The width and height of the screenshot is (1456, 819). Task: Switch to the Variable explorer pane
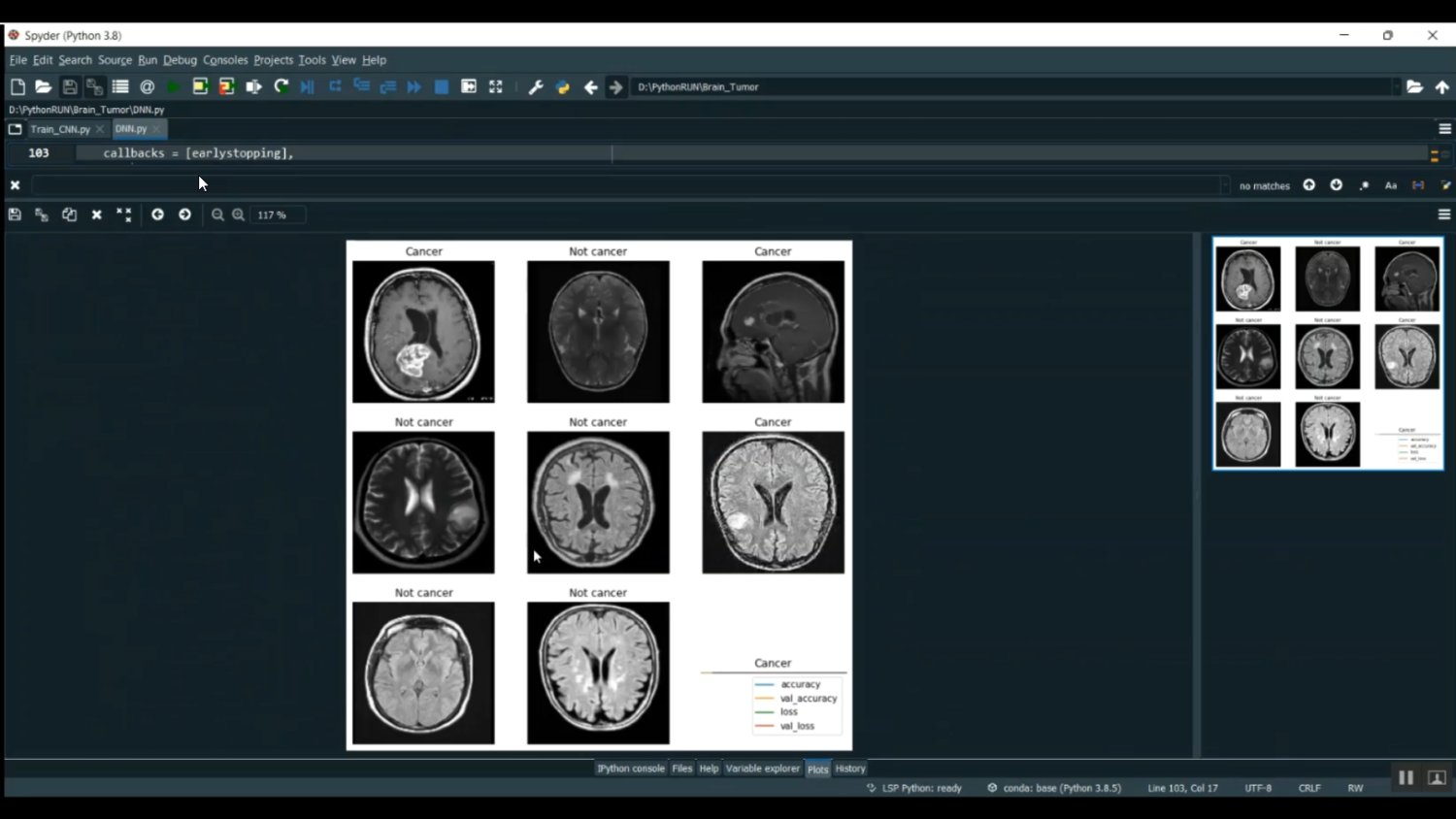coord(762,769)
